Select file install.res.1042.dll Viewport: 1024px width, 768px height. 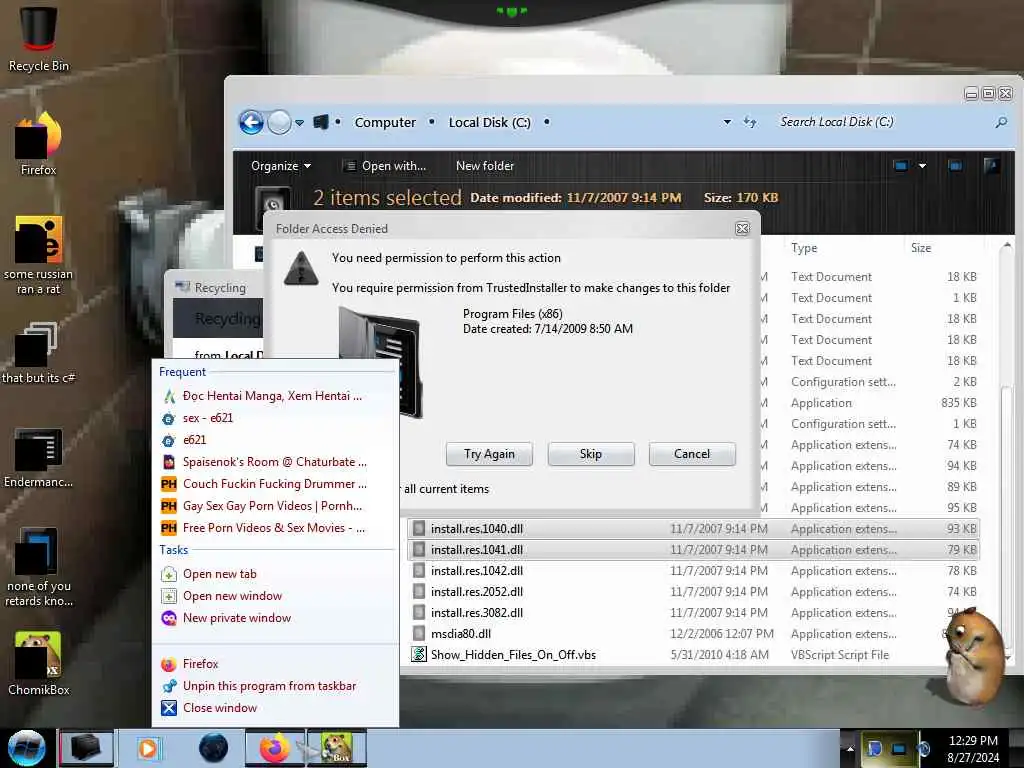click(693, 571)
